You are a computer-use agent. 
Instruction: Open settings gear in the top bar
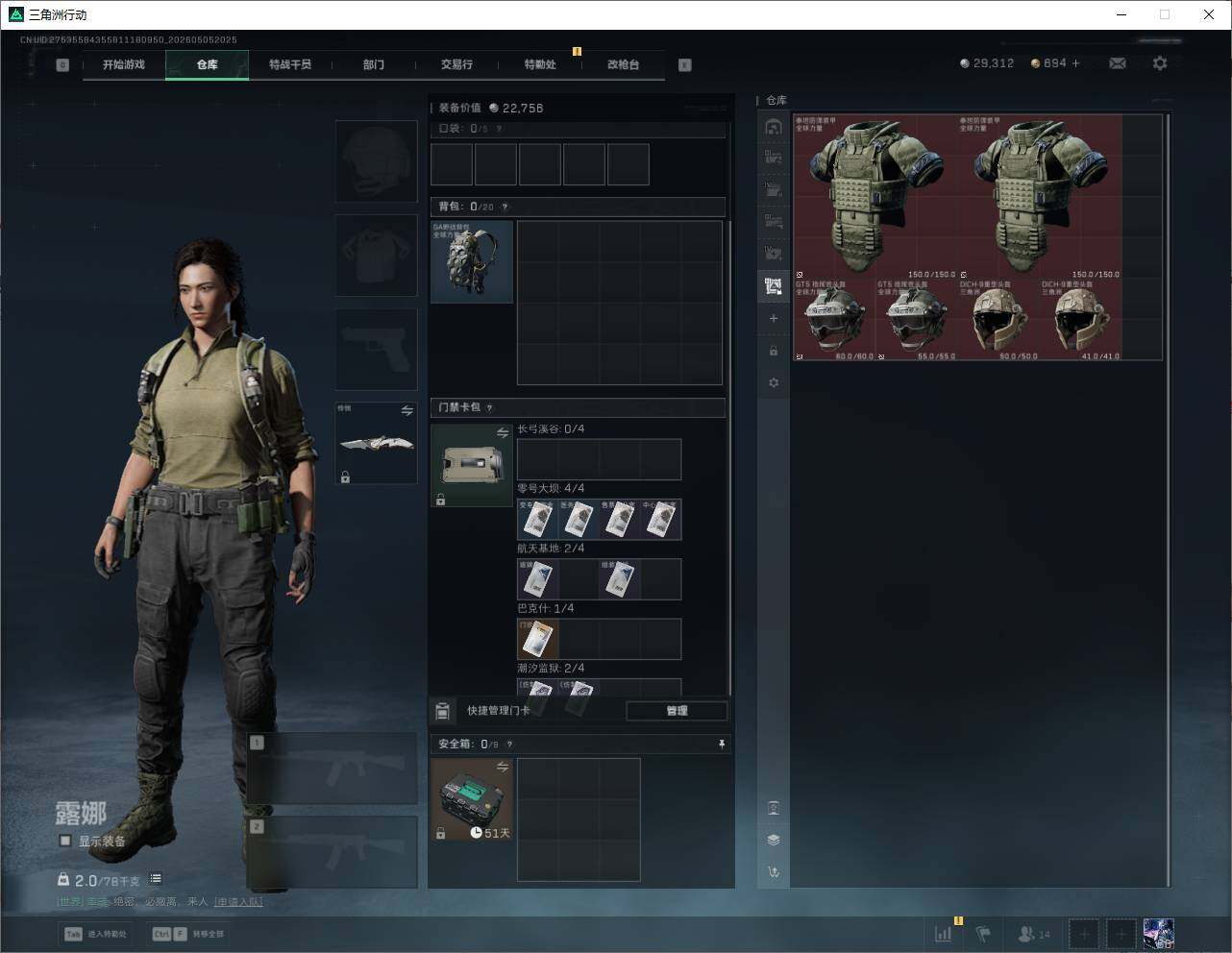[x=1160, y=63]
